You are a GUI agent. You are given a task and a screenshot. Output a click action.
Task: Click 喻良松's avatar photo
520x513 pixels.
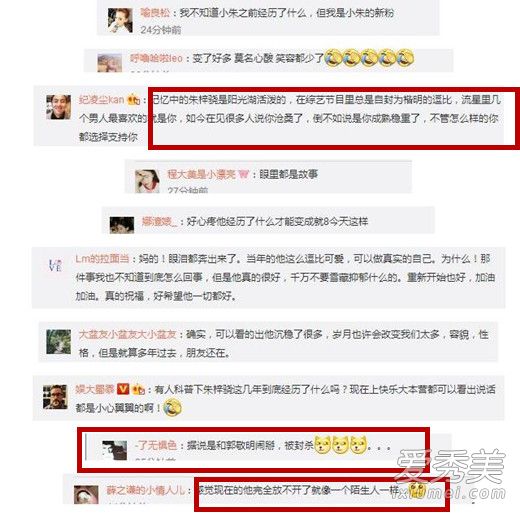(x=120, y=21)
